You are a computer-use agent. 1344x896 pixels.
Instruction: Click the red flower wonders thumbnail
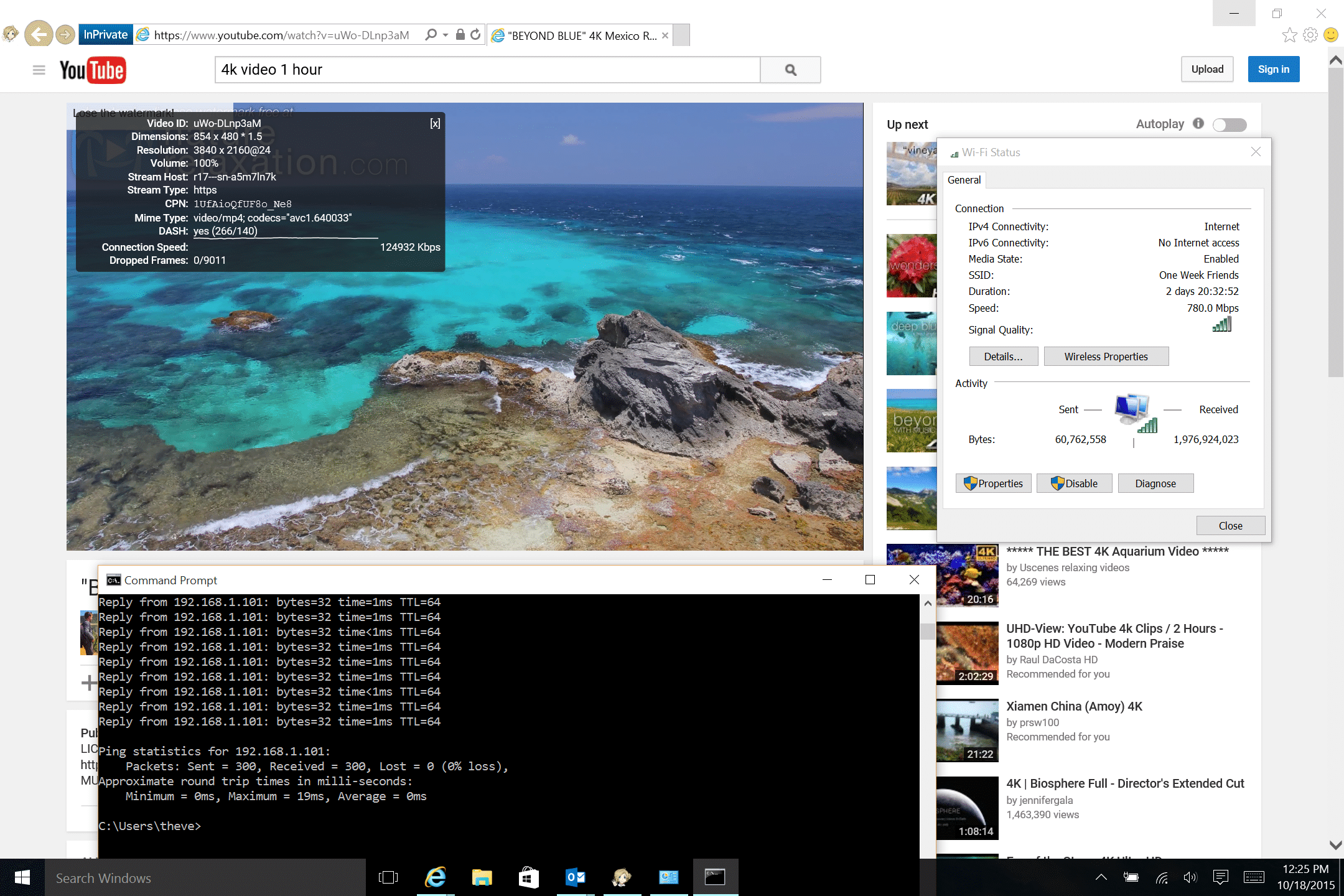point(912,266)
